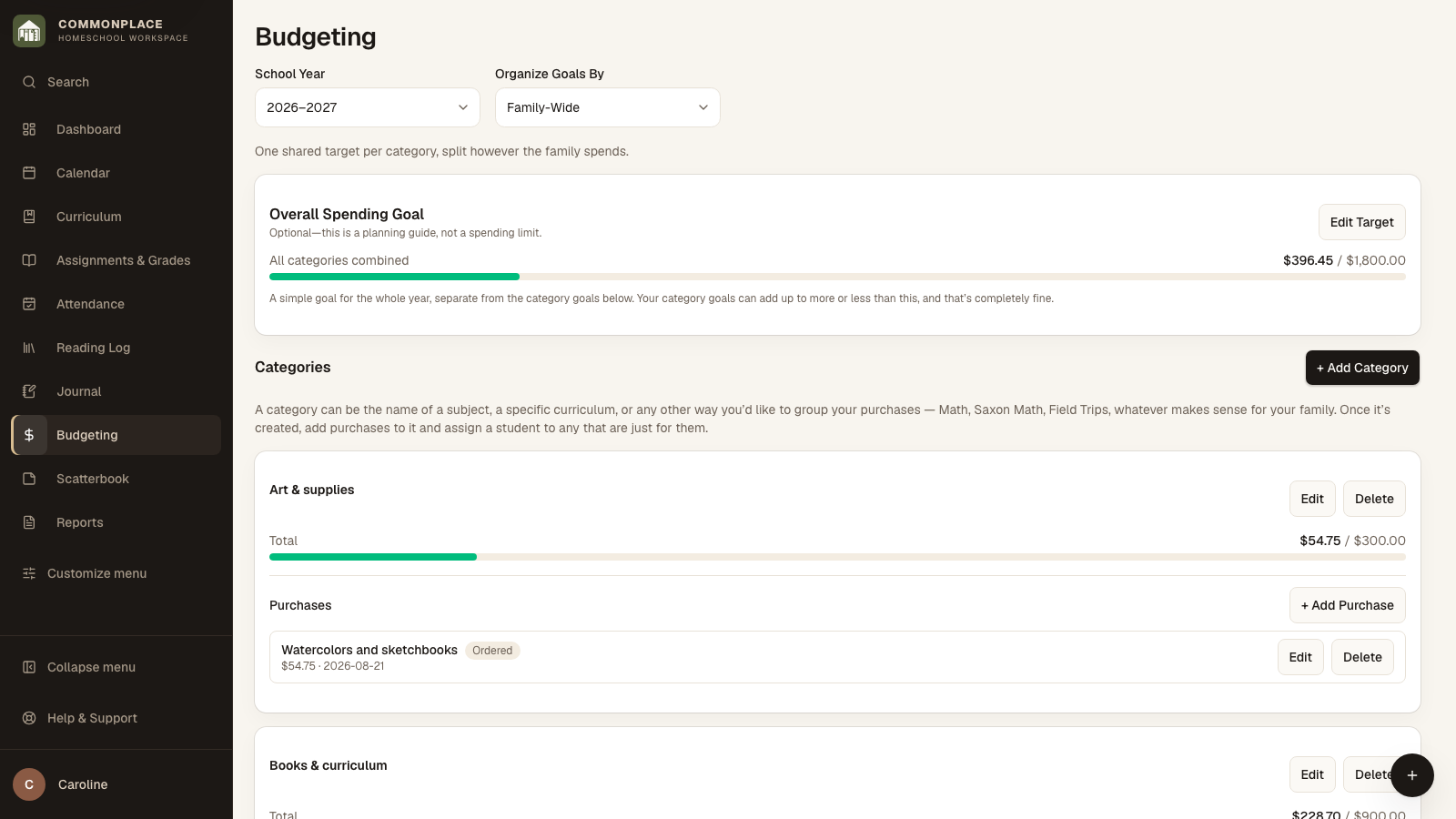Screen dimensions: 1456x819
Task: Go to Dashboard page
Action: [116, 129]
